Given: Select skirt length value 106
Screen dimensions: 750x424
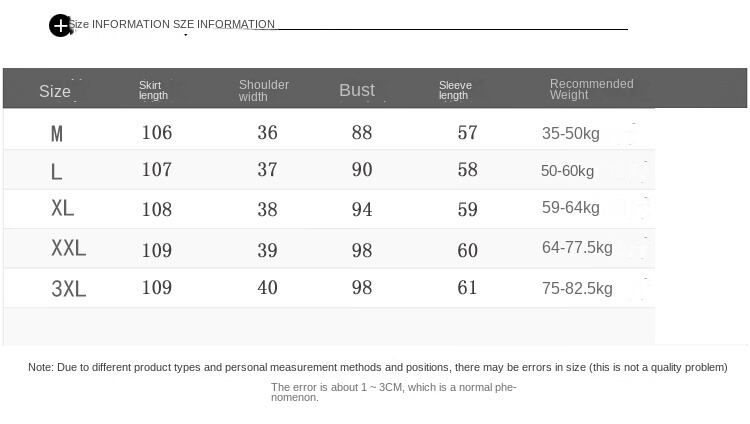Looking at the screenshot, I should pyautogui.click(x=157, y=132).
